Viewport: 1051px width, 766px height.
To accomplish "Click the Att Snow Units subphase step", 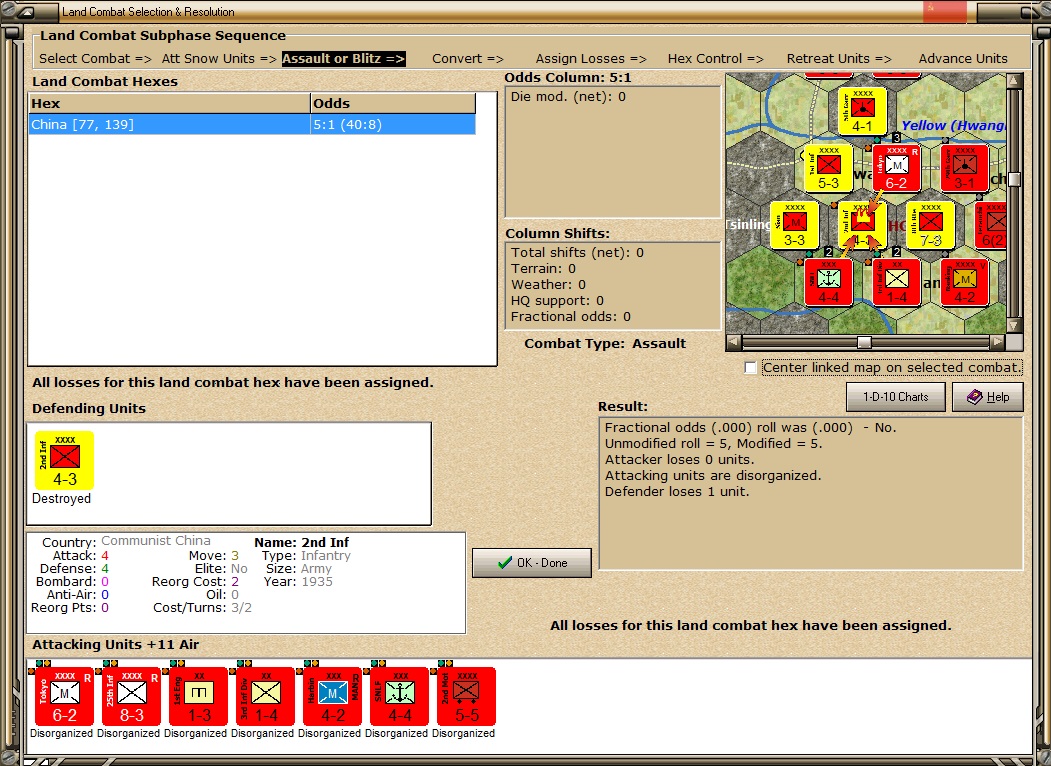I will pyautogui.click(x=219, y=58).
